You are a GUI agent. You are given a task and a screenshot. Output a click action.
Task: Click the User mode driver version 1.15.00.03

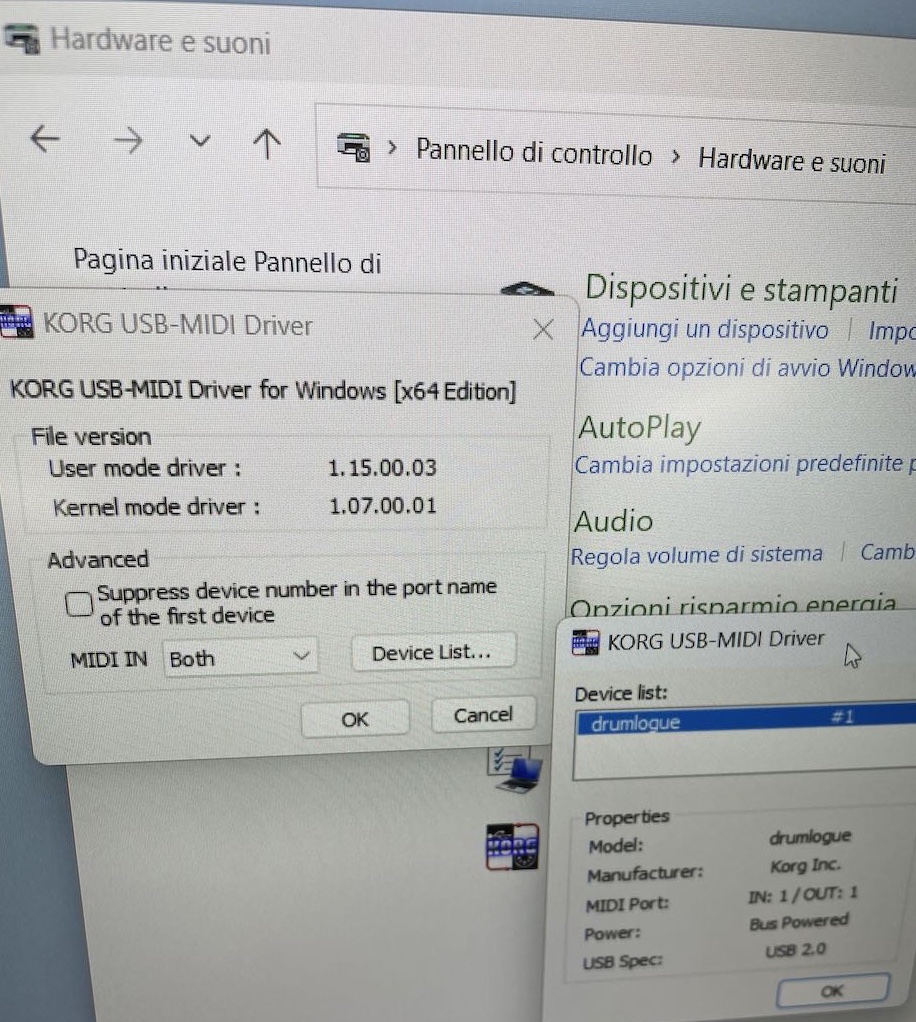click(x=382, y=468)
